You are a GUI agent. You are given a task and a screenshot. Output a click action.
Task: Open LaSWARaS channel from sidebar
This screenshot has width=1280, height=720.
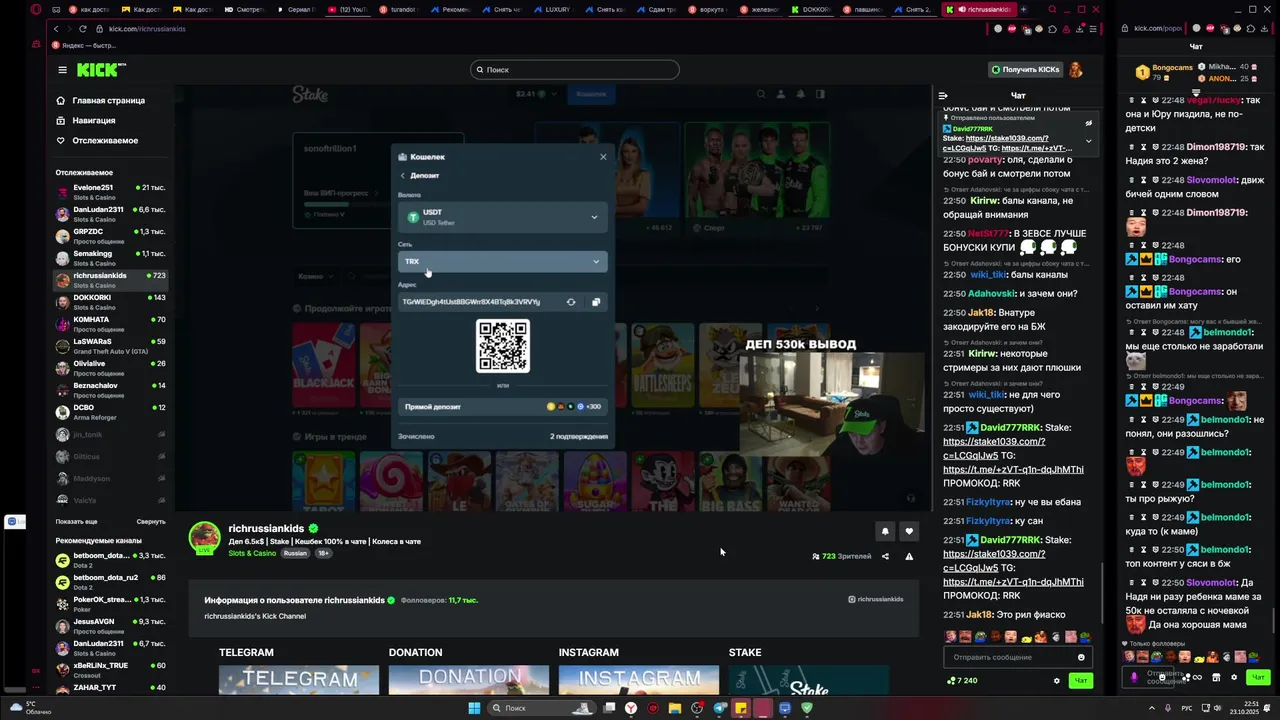(110, 345)
